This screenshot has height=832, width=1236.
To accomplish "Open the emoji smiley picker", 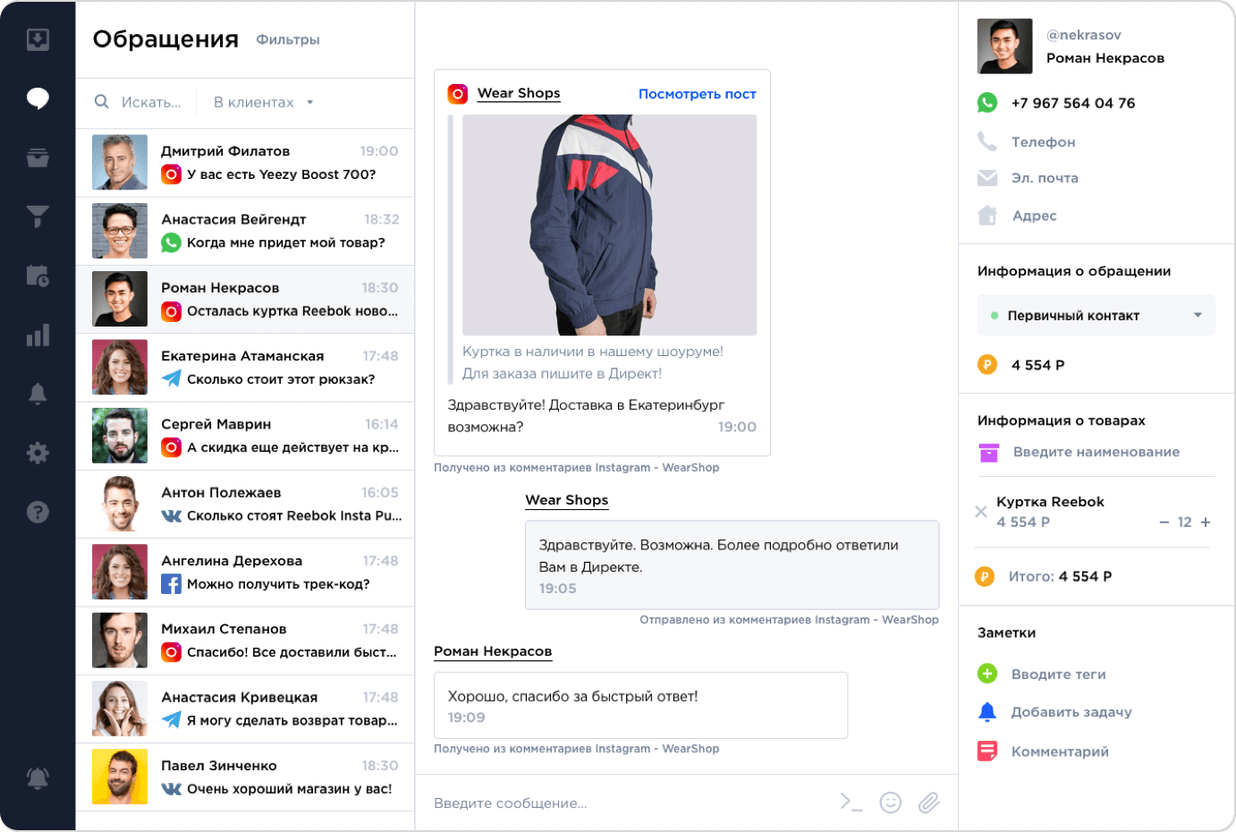I will coord(890,802).
